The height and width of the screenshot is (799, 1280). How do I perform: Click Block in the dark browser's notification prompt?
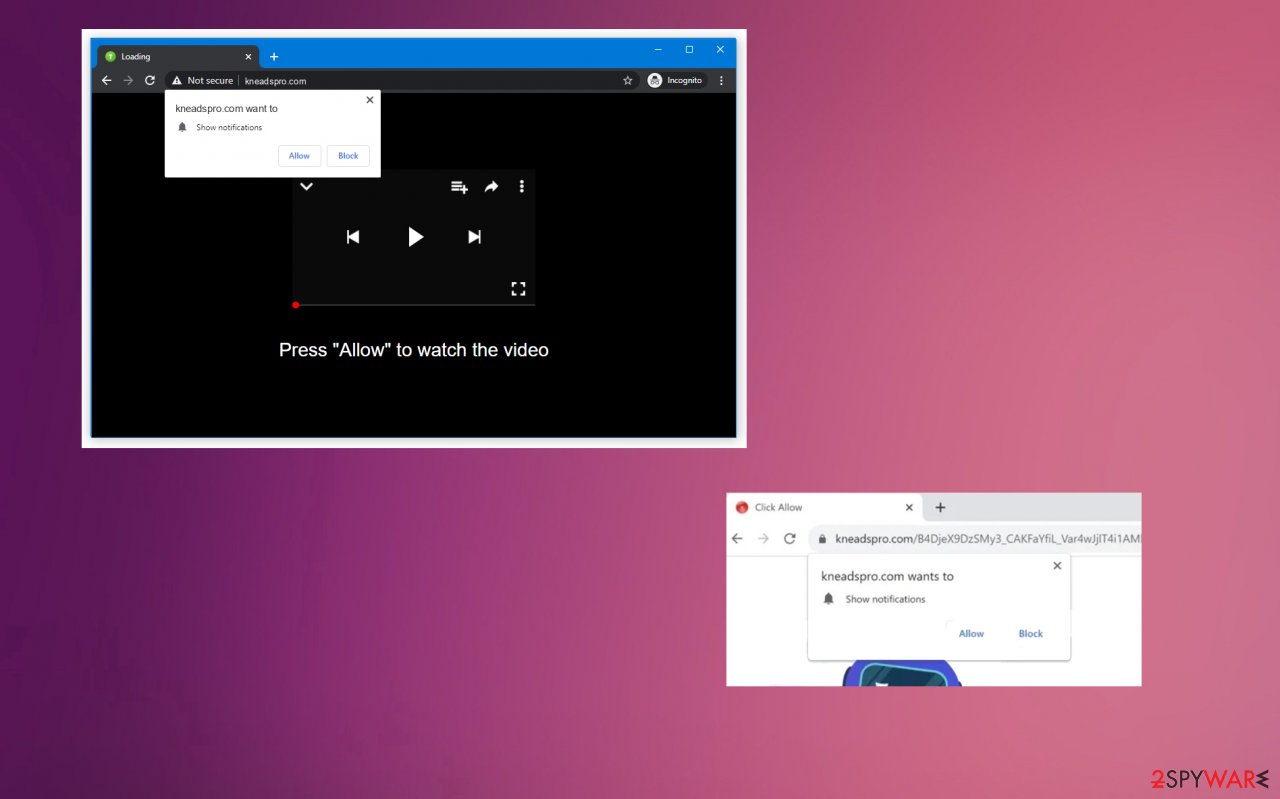[x=348, y=156]
